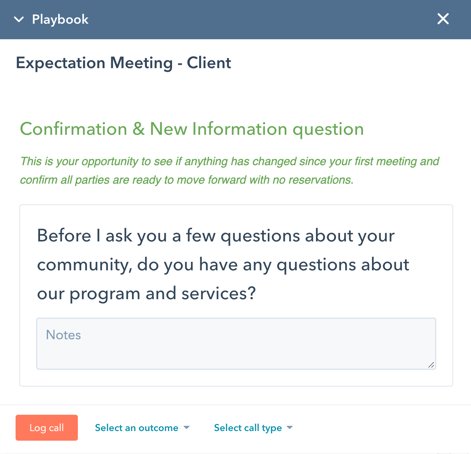The height and width of the screenshot is (454, 471).
Task: Open the Select an outcome dropdown
Action: coord(142,428)
